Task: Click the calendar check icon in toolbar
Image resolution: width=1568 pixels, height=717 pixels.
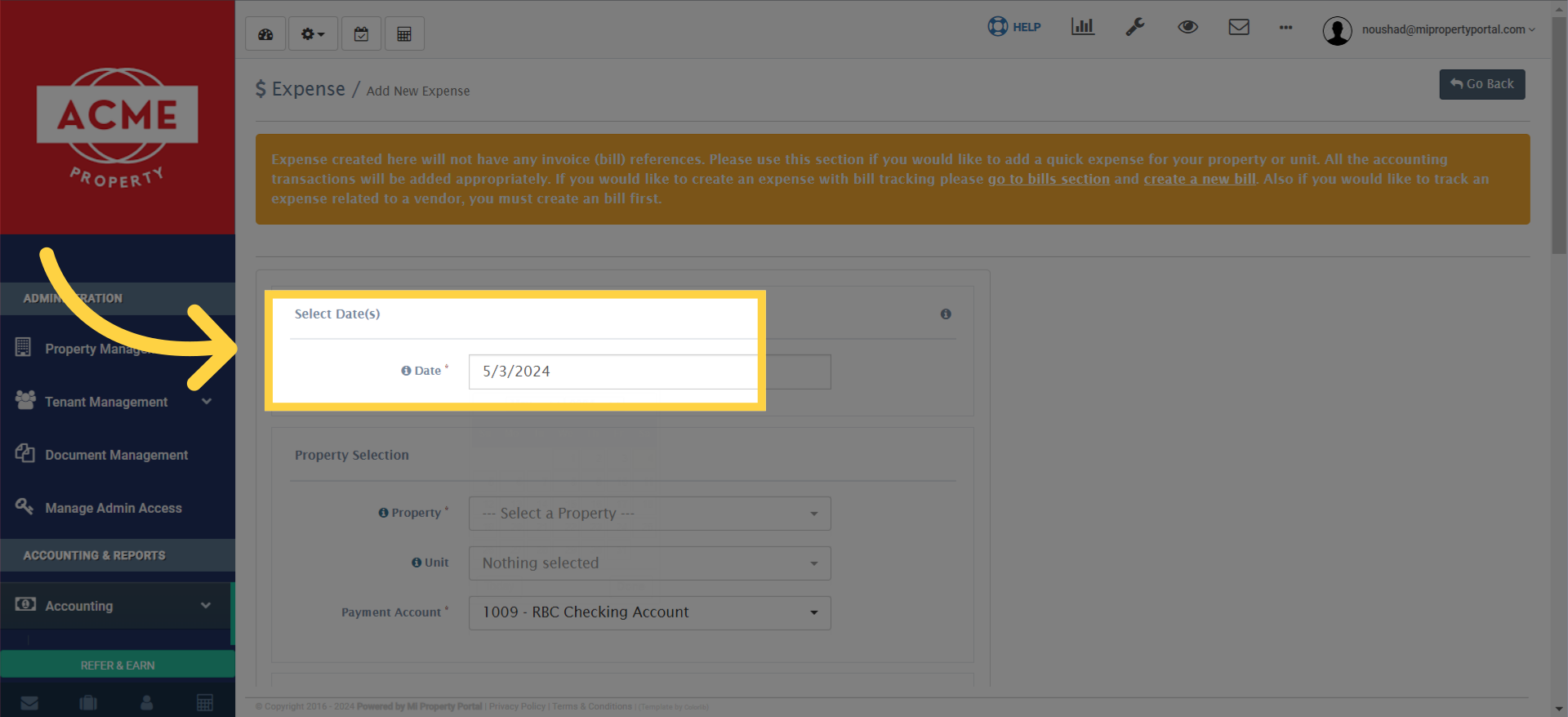Action: (361, 34)
